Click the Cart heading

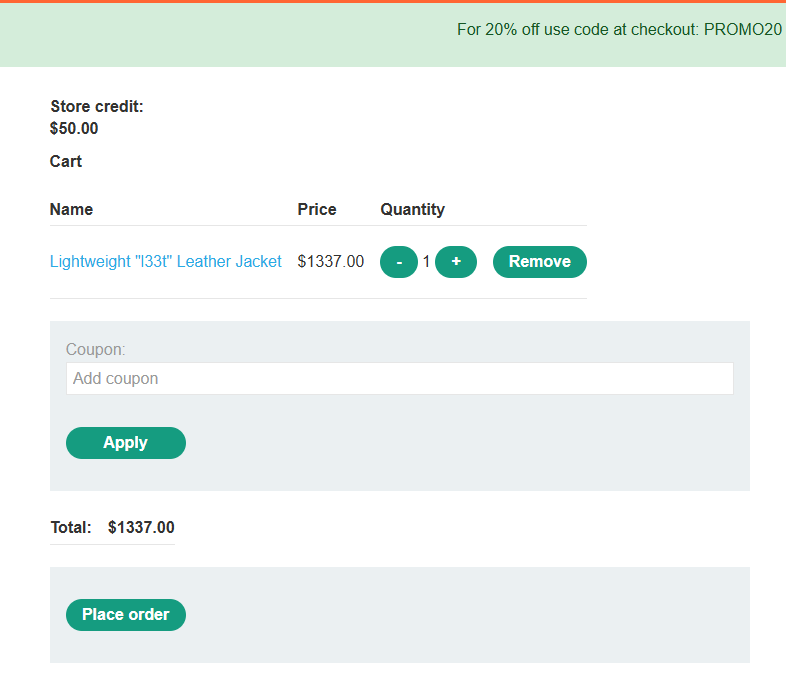[x=66, y=162]
